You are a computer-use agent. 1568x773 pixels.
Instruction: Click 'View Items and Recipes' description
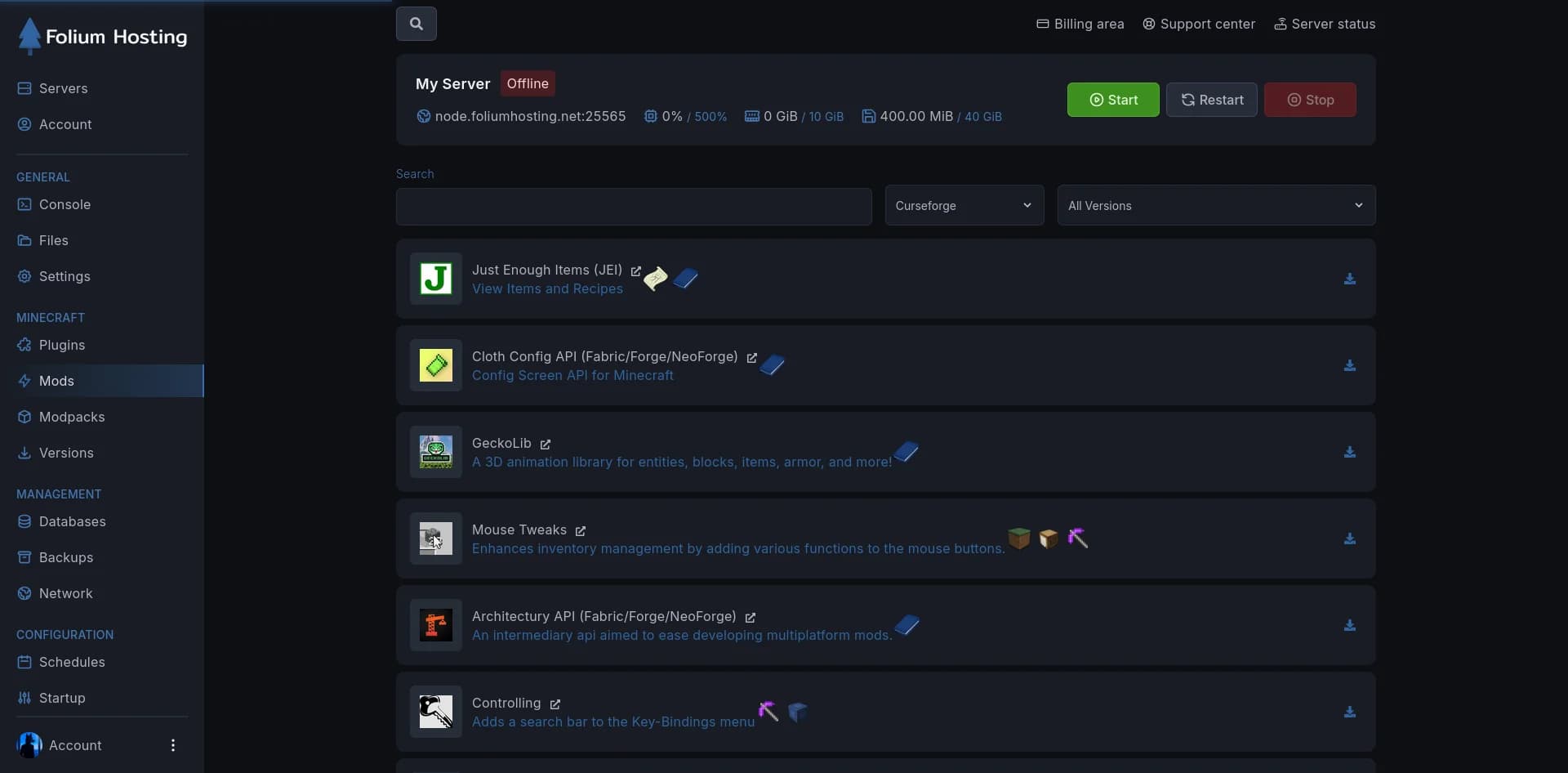pyautogui.click(x=547, y=289)
